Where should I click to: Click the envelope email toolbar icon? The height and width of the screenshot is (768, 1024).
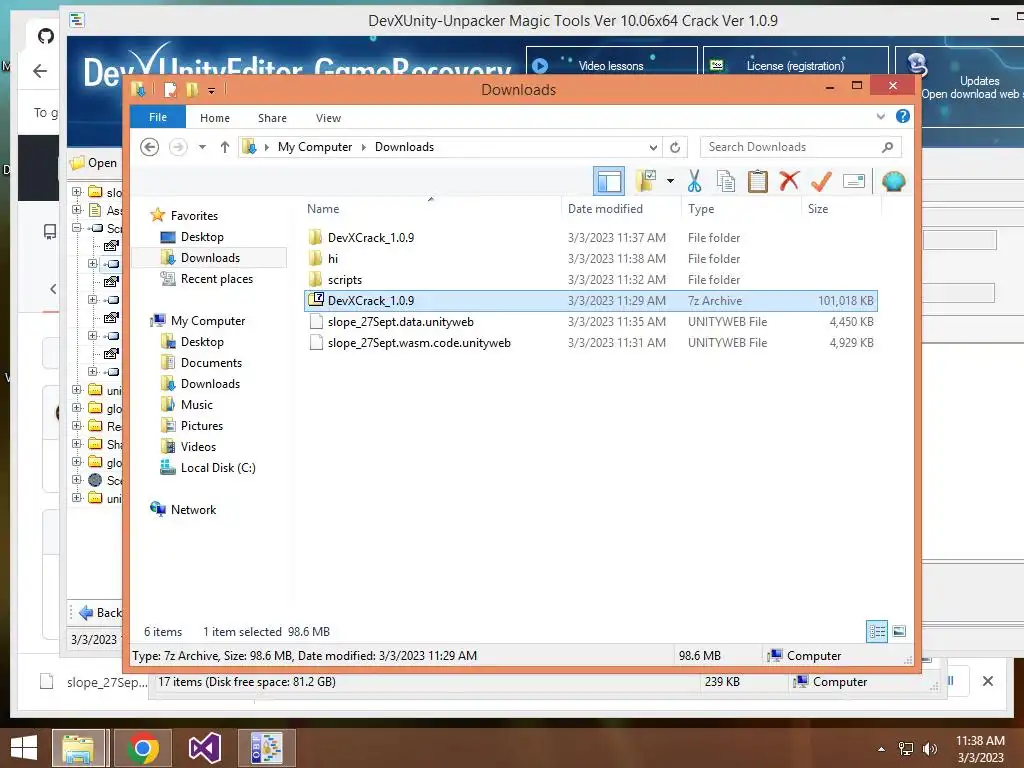[854, 181]
